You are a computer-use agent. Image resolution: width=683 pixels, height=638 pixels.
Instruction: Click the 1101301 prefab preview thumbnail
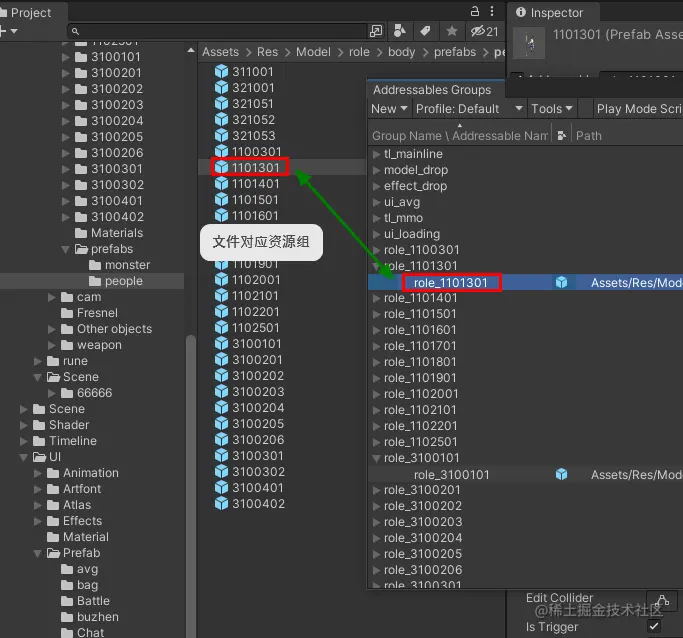point(529,43)
